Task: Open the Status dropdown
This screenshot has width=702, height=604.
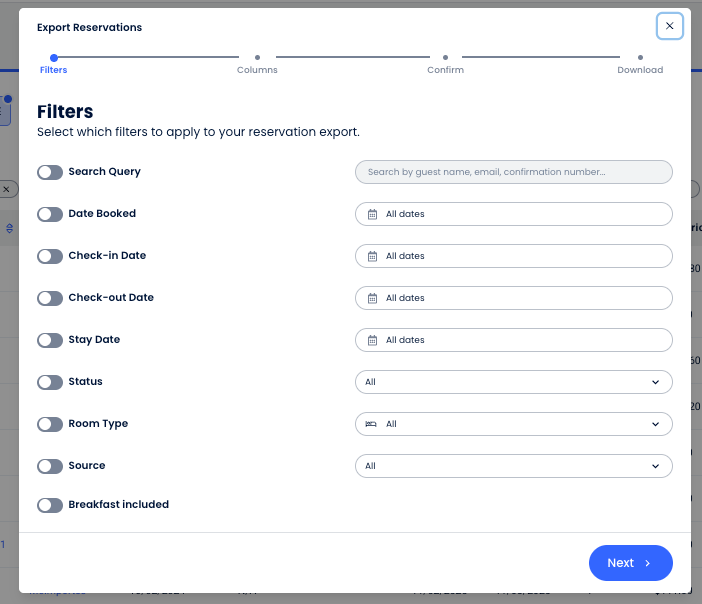Action: pyautogui.click(x=513, y=382)
